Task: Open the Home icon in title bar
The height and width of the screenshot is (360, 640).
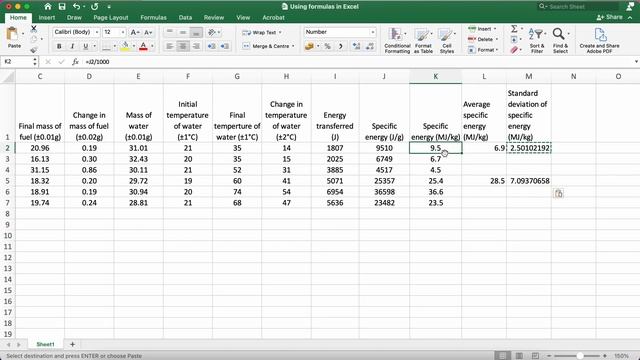Action: [x=48, y=7]
